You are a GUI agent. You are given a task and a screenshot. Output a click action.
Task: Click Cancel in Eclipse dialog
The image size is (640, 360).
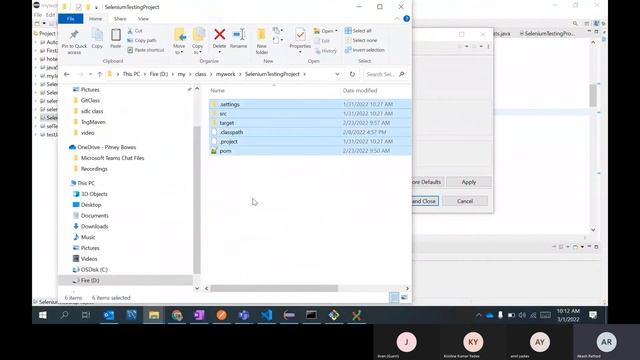pyautogui.click(x=465, y=201)
